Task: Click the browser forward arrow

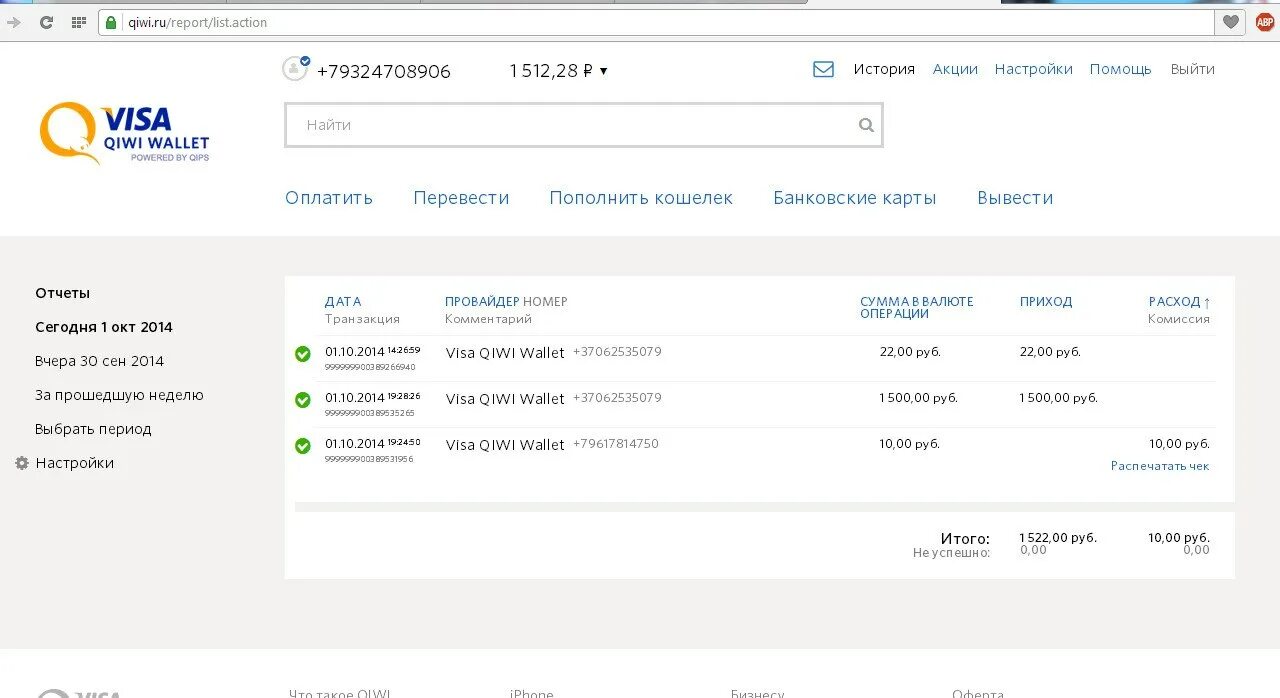Action: point(13,22)
